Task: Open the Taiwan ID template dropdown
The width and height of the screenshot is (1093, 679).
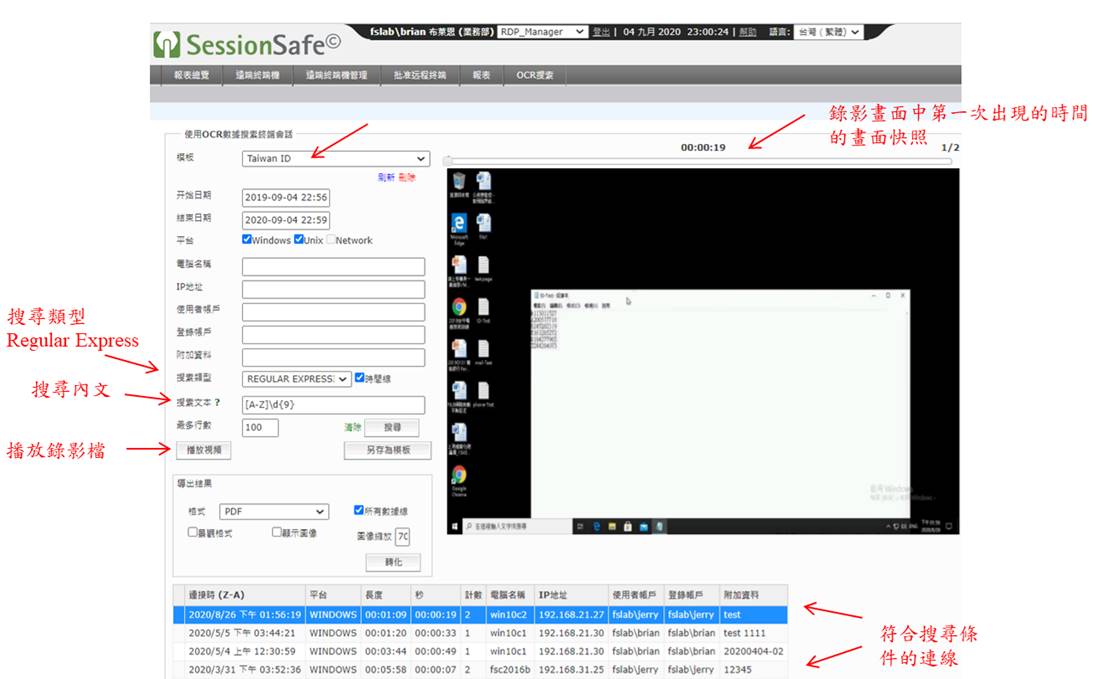Action: (x=335, y=158)
